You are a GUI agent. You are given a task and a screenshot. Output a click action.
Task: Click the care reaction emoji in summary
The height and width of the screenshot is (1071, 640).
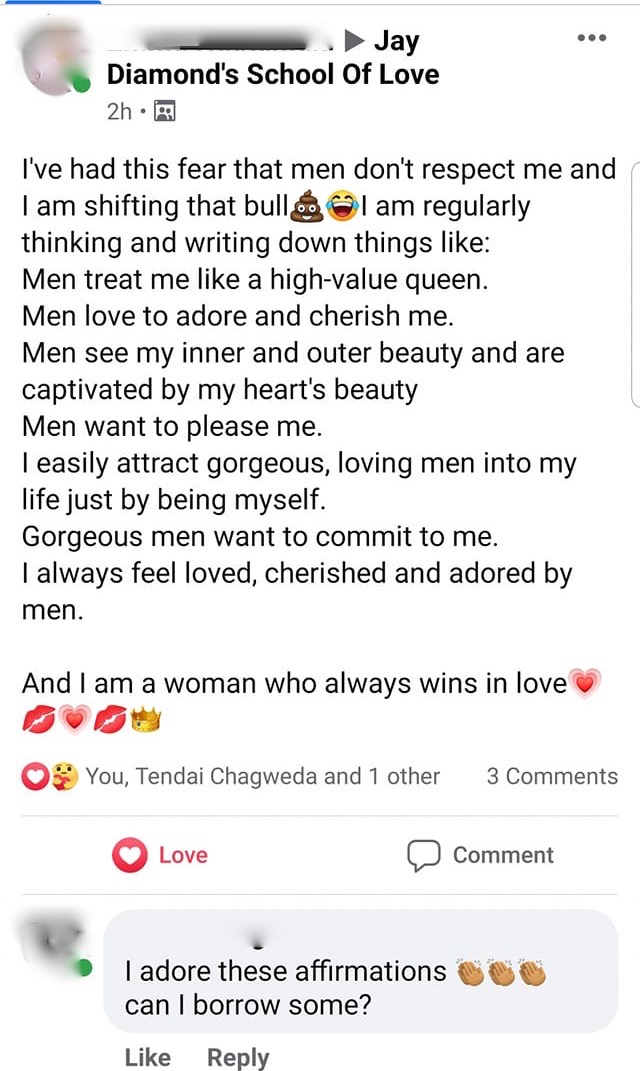coord(64,777)
